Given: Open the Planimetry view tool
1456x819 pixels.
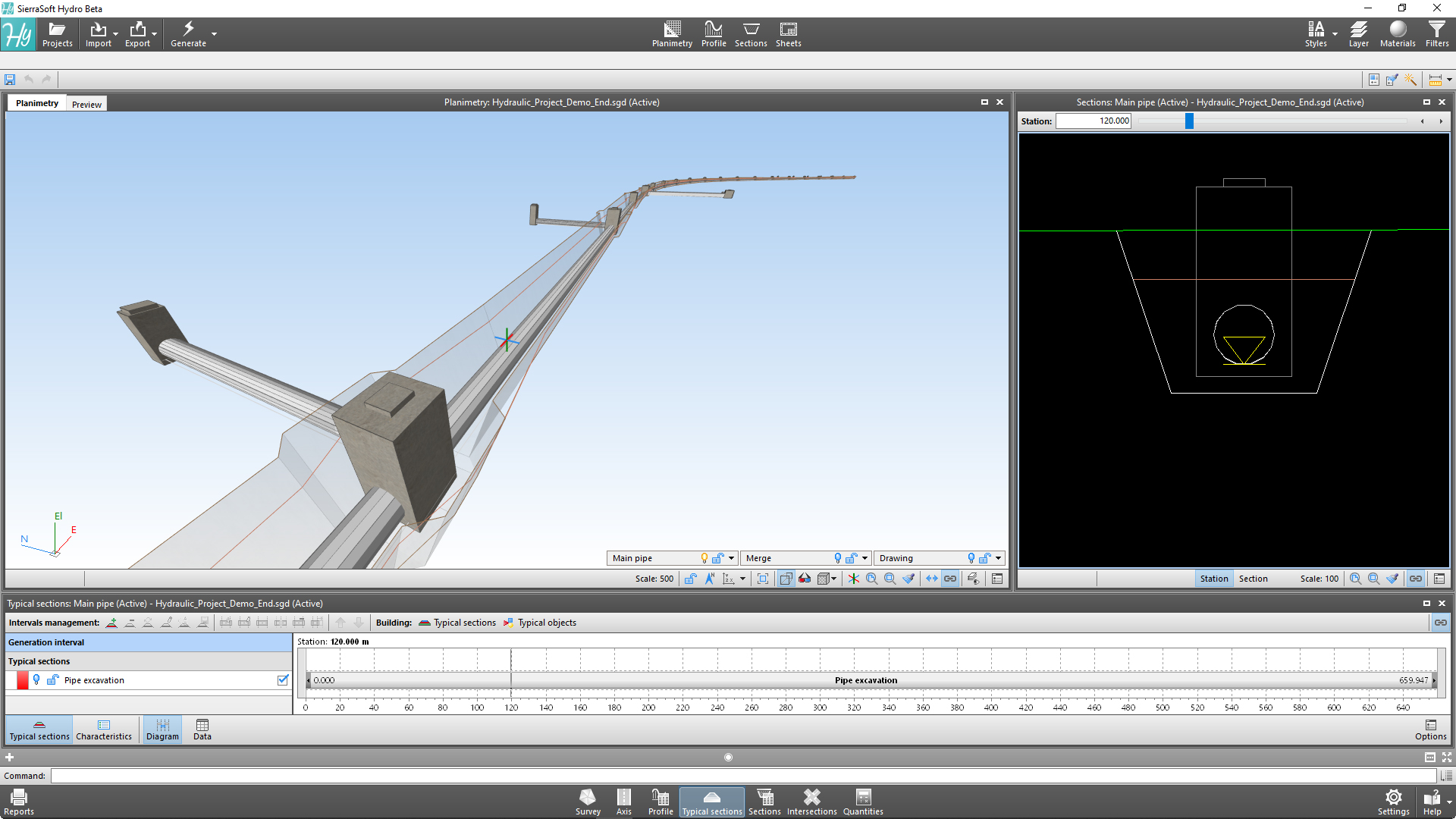Looking at the screenshot, I should tap(672, 33).
